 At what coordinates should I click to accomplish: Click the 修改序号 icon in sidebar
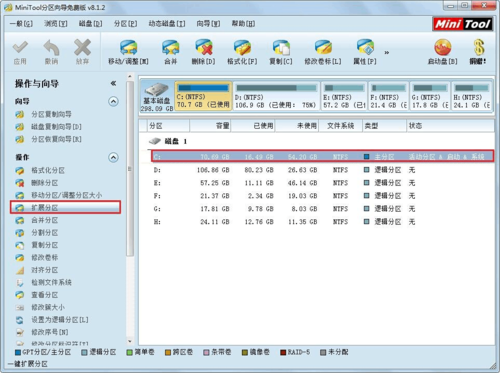[x=20, y=332]
